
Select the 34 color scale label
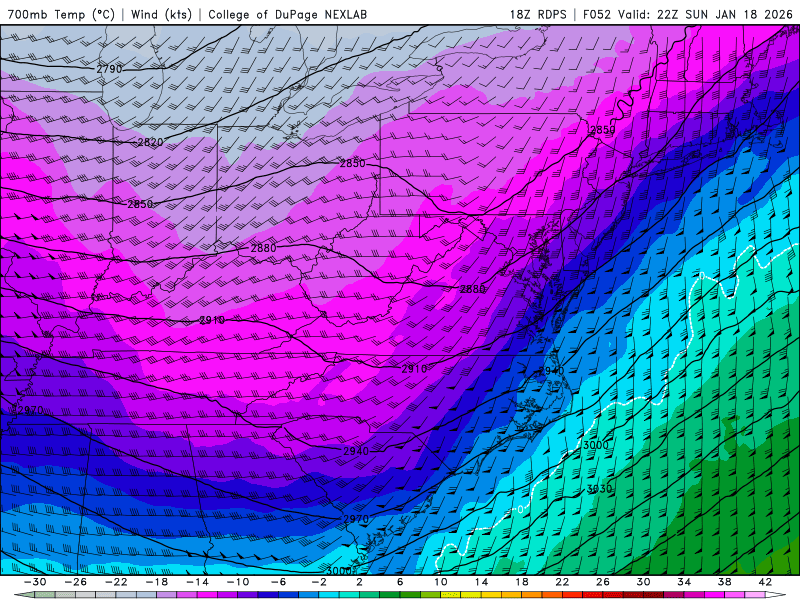point(684,582)
